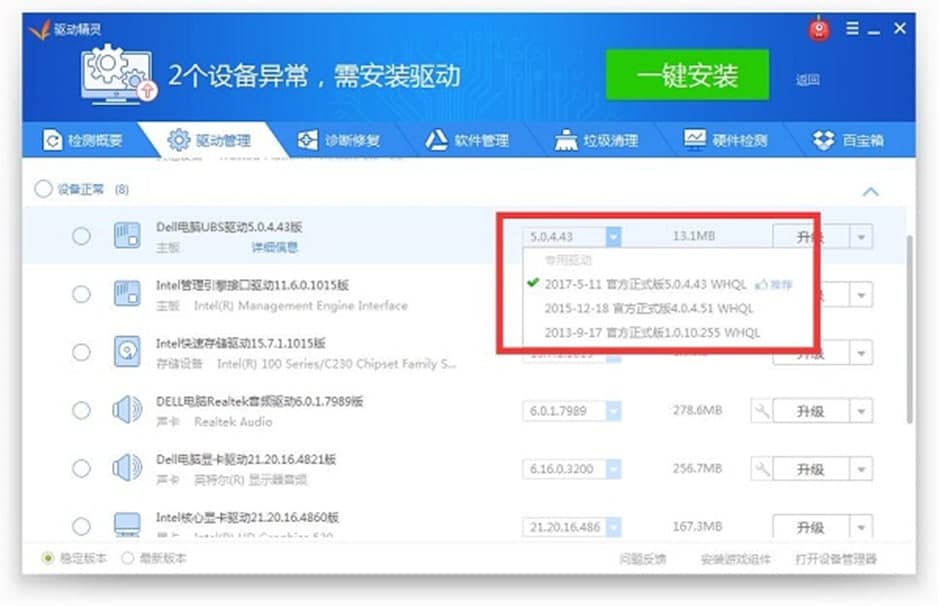
Task: Switch to the 垃圾清理 tab
Action: coord(596,141)
